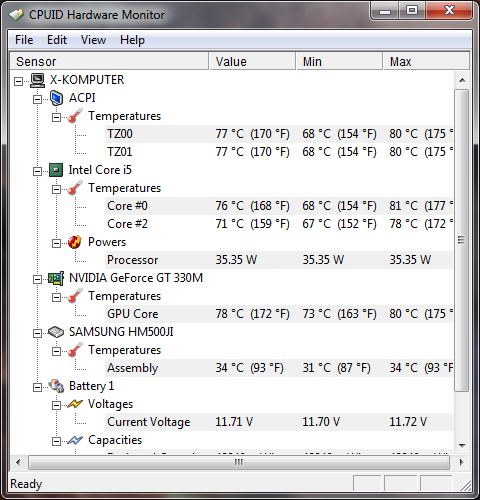Viewport: 480px width, 500px height.
Task: Click the Ready status bar text
Action: [x=26, y=484]
